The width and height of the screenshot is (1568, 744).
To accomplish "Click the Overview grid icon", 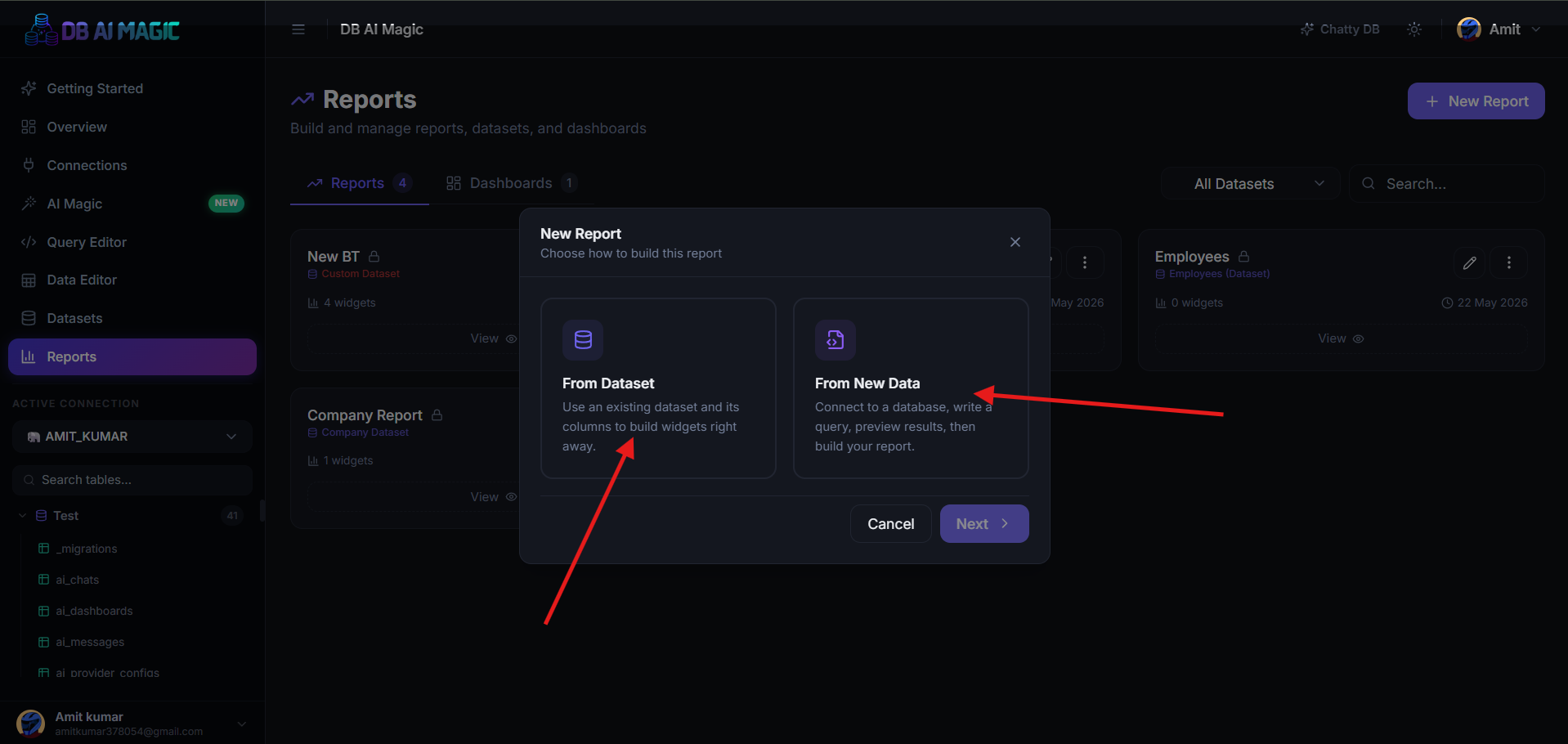I will click(x=29, y=127).
